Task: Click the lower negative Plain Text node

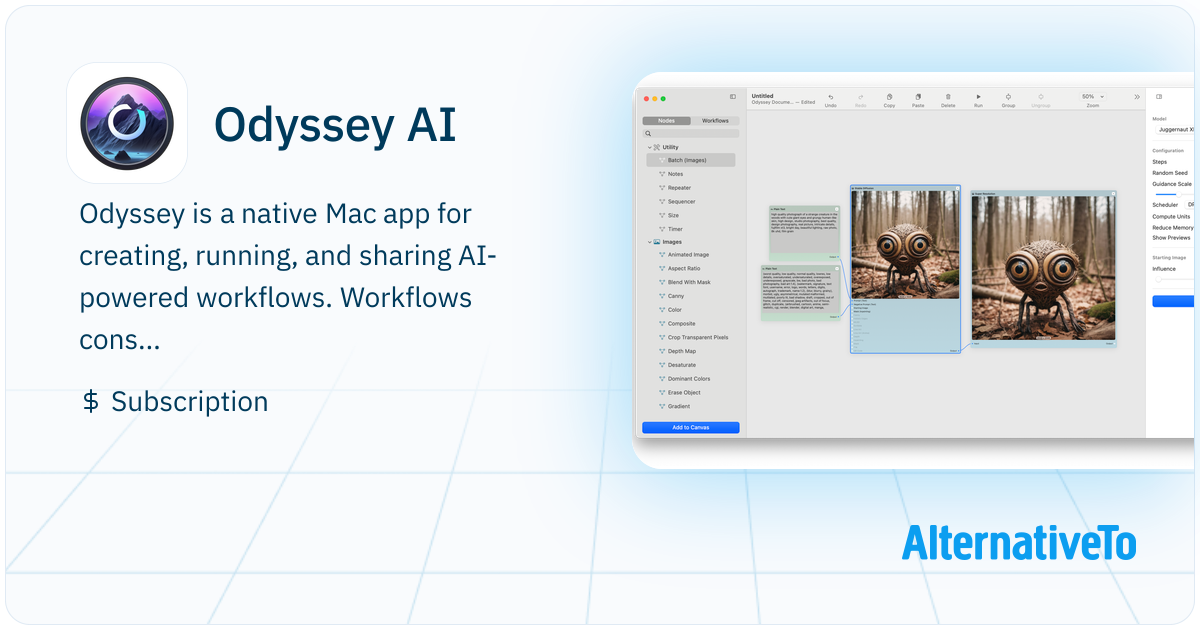Action: point(801,293)
